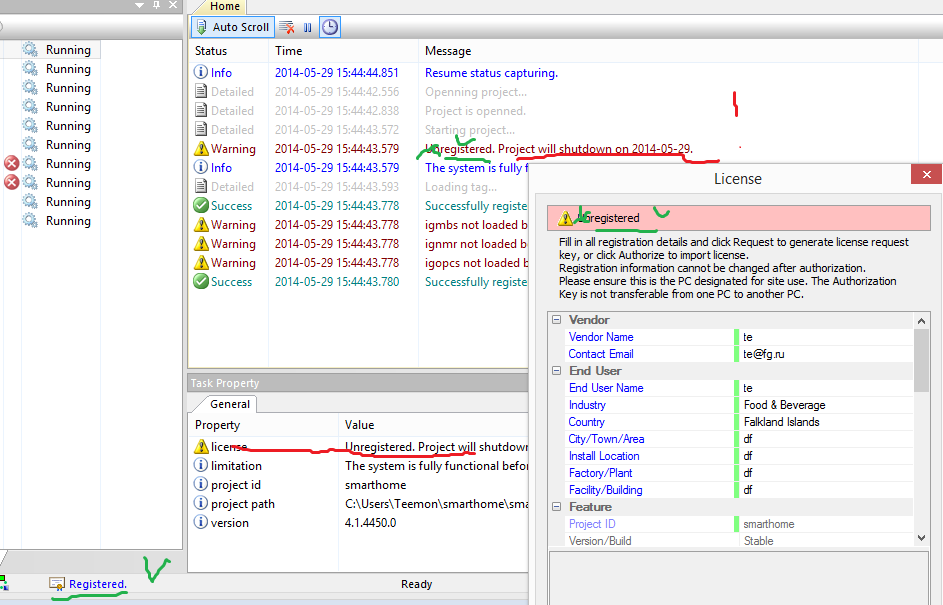This screenshot has height=605, width=943.
Task: Click the document icon on the Loading tag row
Action: click(x=201, y=186)
